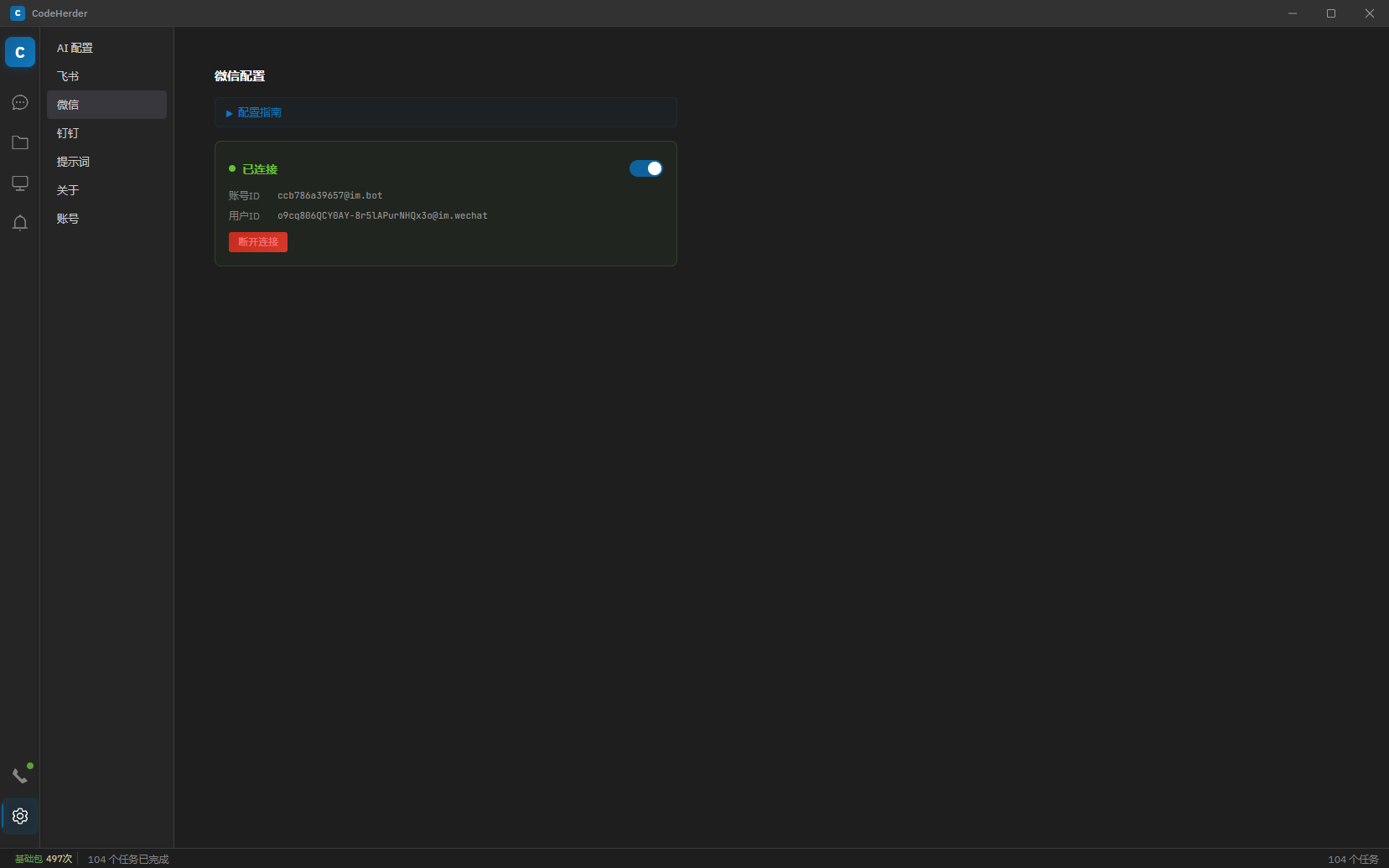
Task: Select the 关于 settings tab
Action: click(106, 190)
